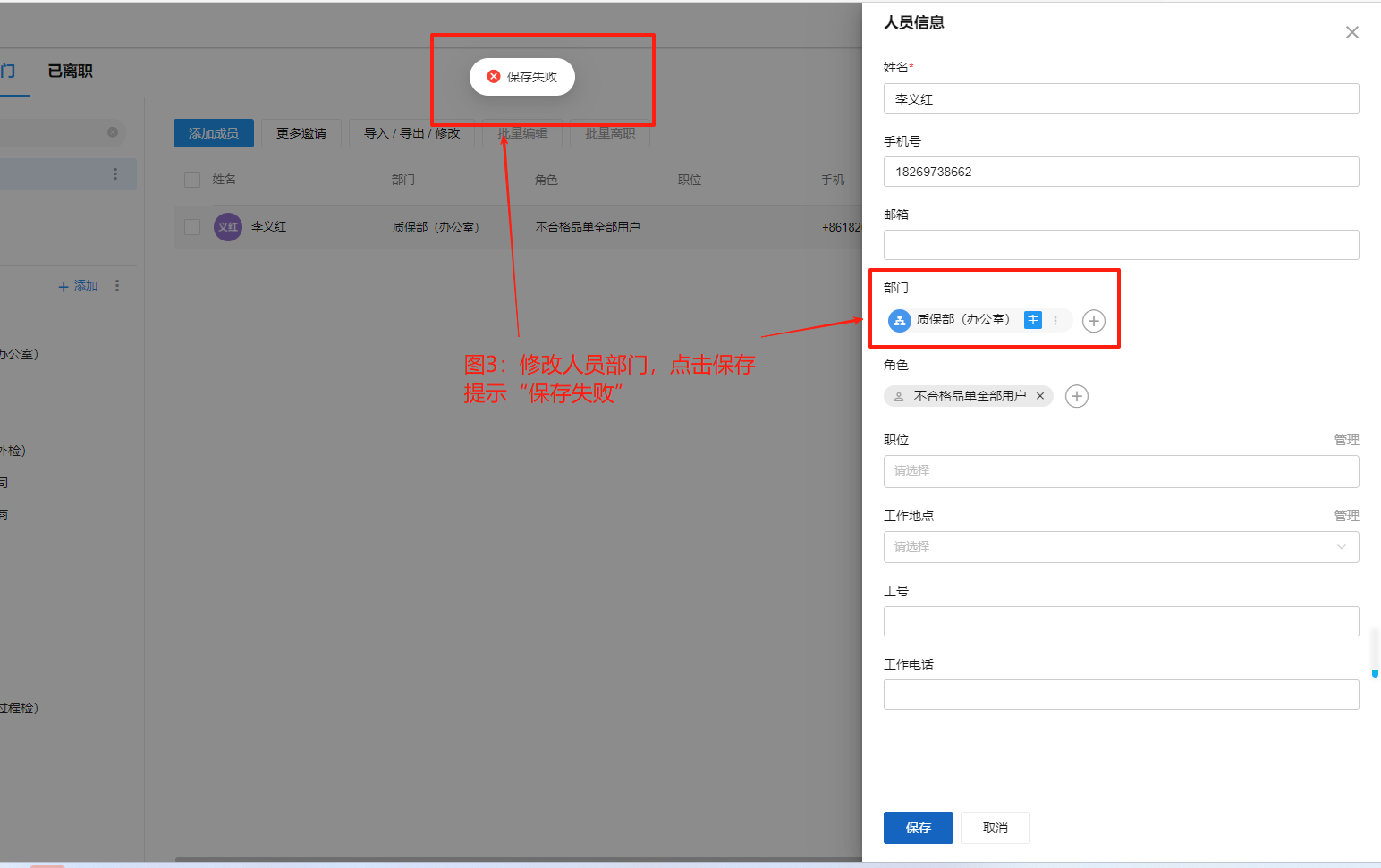Click the 手机号 input field

coord(1122,172)
